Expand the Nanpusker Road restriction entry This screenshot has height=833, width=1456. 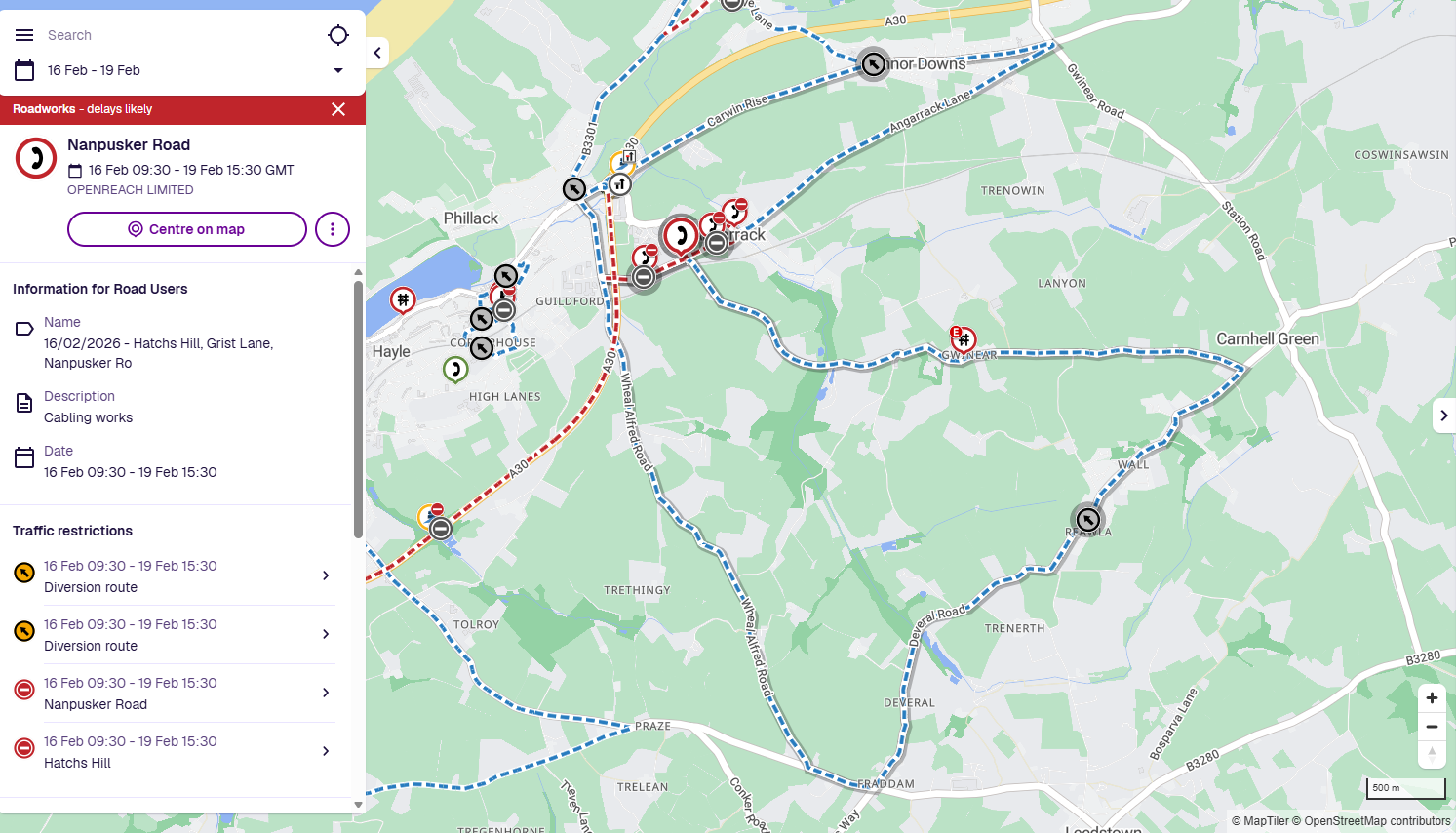[175, 694]
